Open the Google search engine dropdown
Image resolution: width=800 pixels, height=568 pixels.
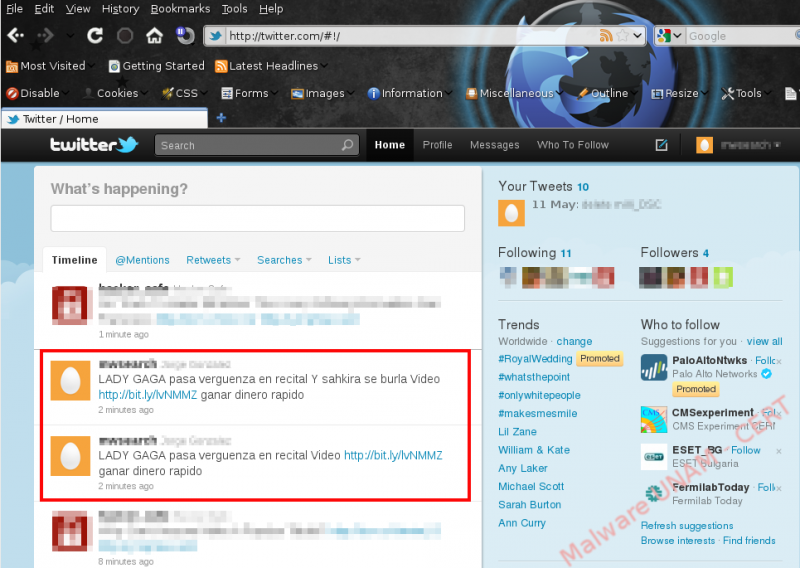(x=669, y=36)
